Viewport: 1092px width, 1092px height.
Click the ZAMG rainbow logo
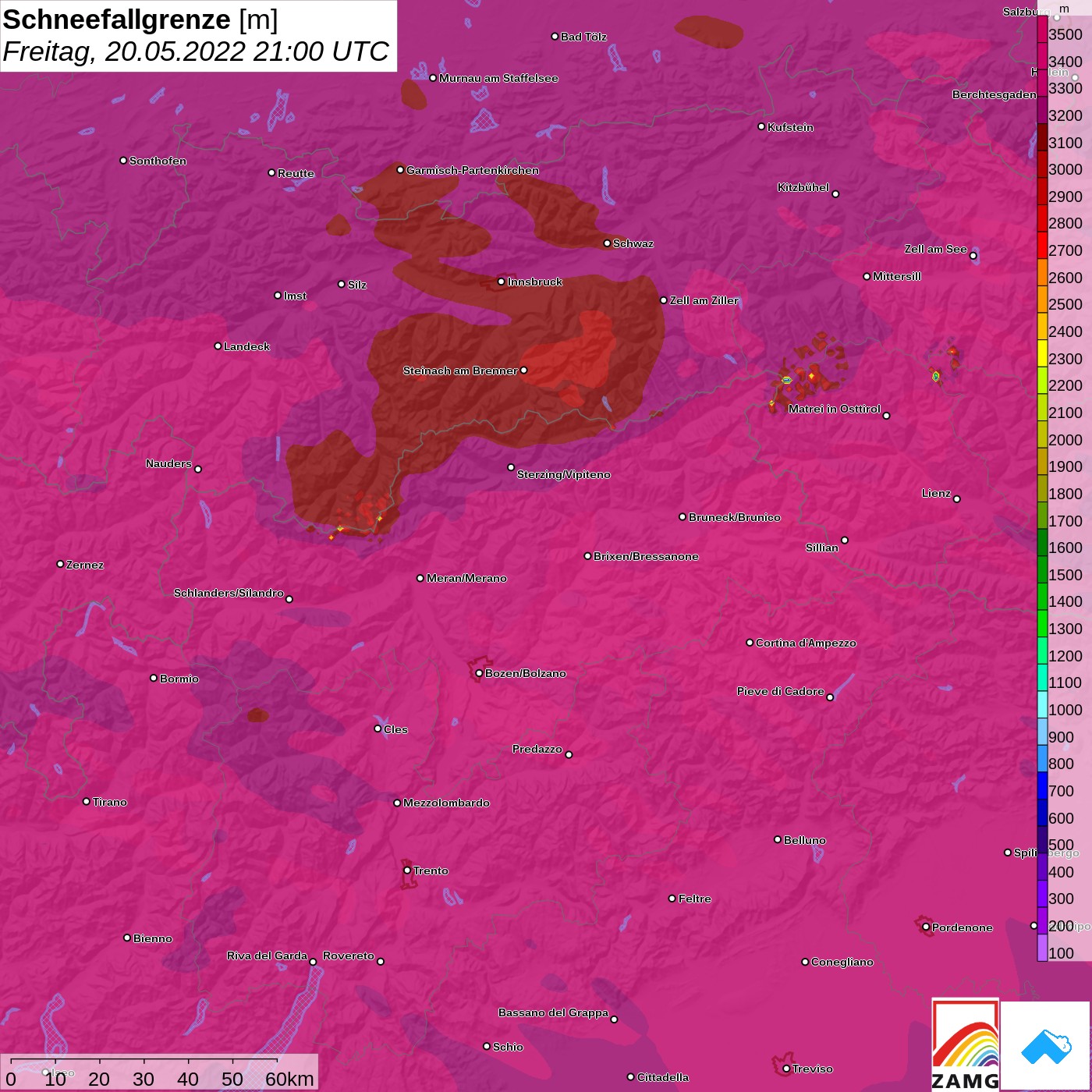[x=966, y=1044]
